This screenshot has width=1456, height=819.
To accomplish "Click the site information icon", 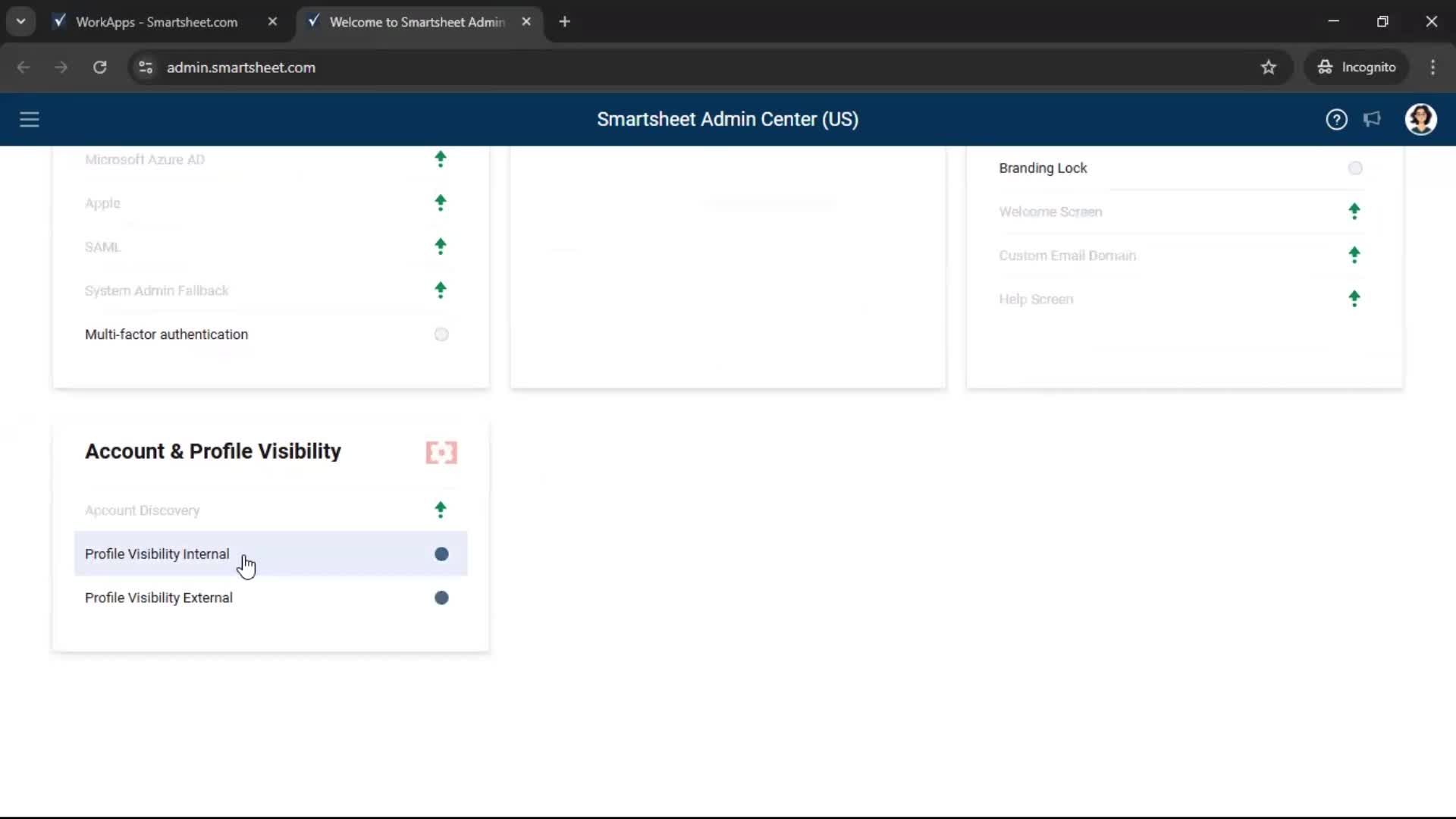I will 145,67.
